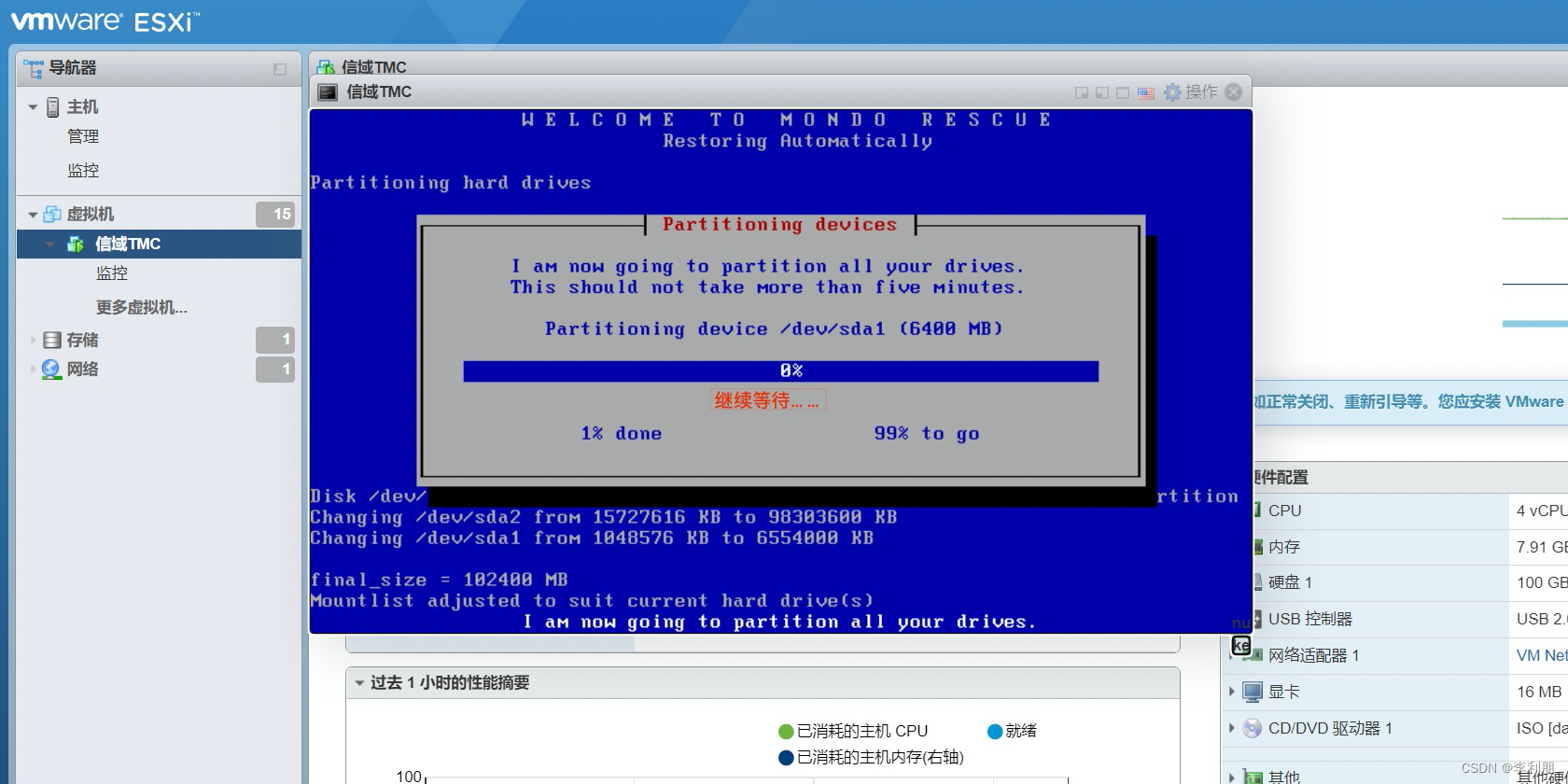Click the 继续等待 annotation text in console
The height and width of the screenshot is (784, 1568).
tap(767, 400)
